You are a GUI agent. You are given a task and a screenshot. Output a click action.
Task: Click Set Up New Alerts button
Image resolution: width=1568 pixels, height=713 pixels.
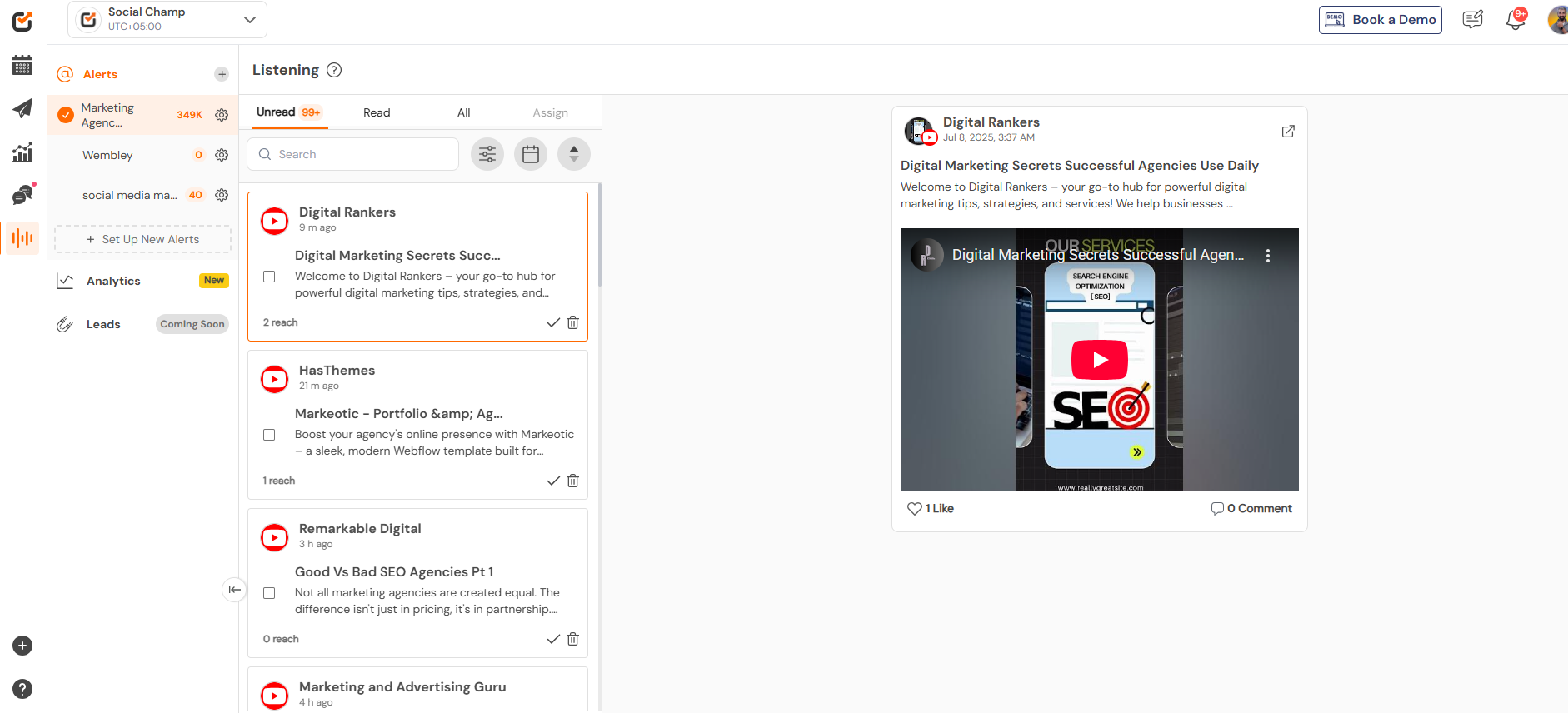point(142,239)
